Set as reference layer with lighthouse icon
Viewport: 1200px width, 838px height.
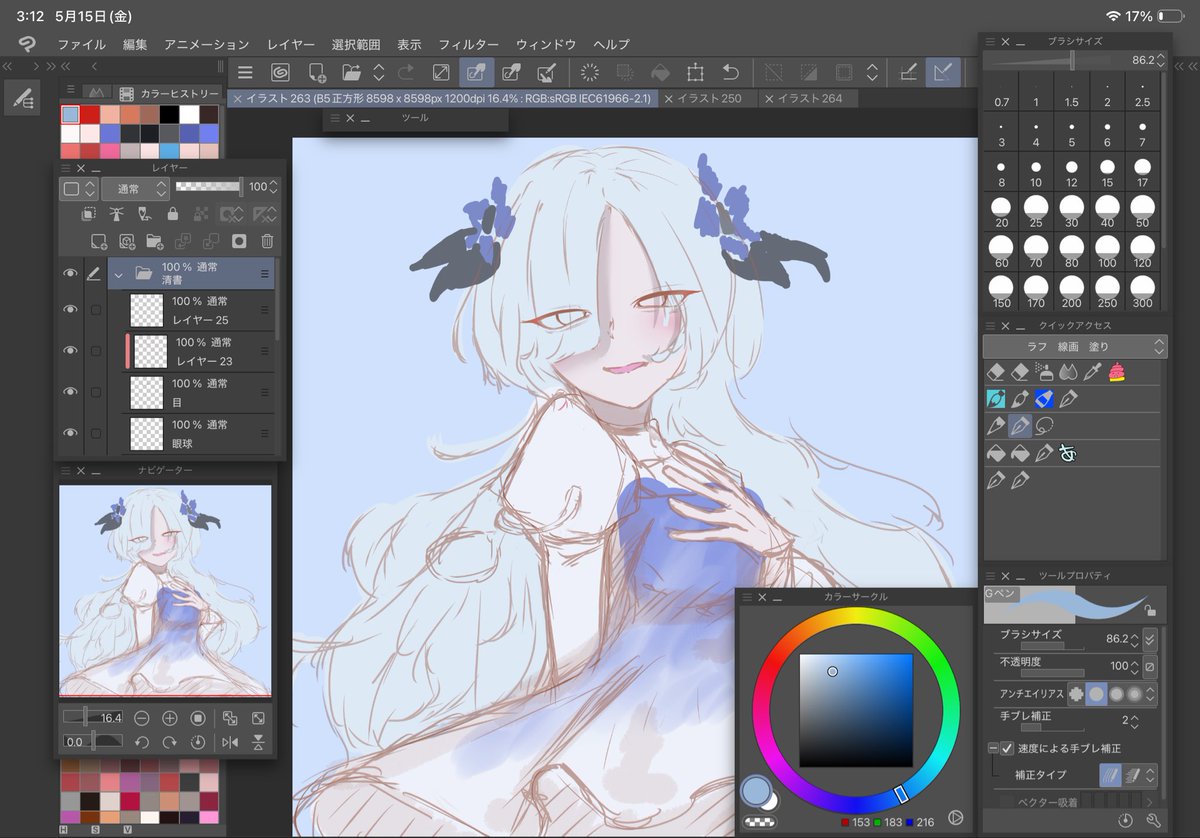coord(117,214)
